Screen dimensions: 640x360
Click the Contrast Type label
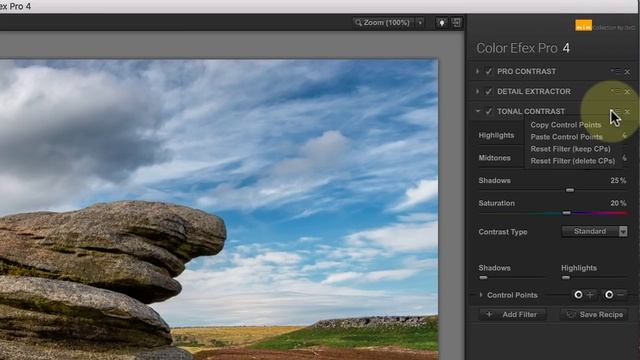tap(503, 232)
